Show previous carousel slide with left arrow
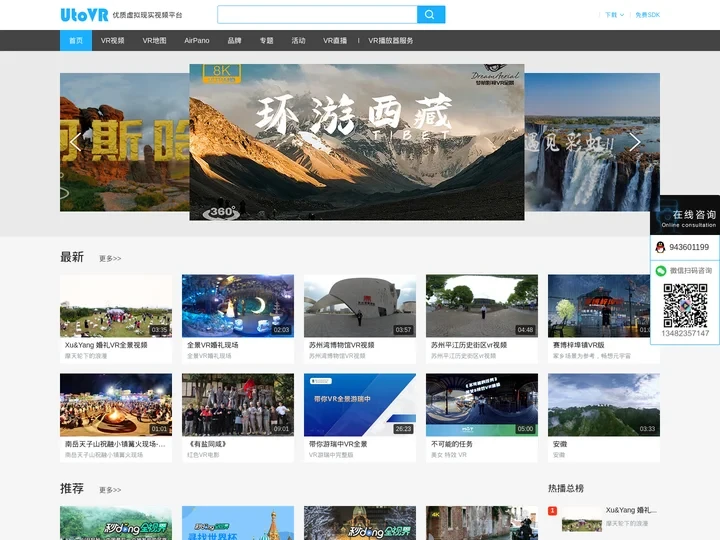The width and height of the screenshot is (720, 540). (75, 142)
